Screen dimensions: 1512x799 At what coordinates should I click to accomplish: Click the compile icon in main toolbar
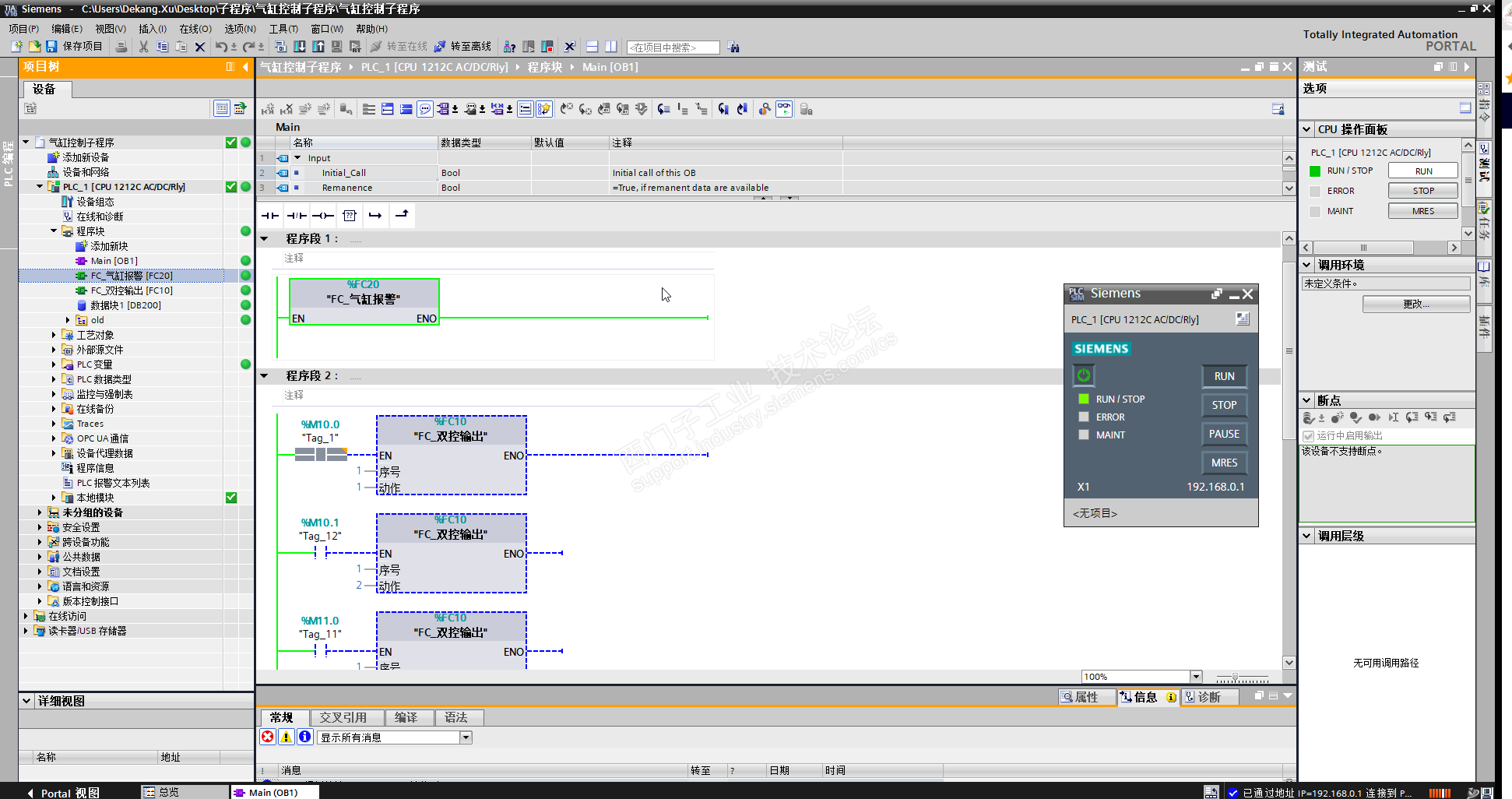(x=281, y=47)
